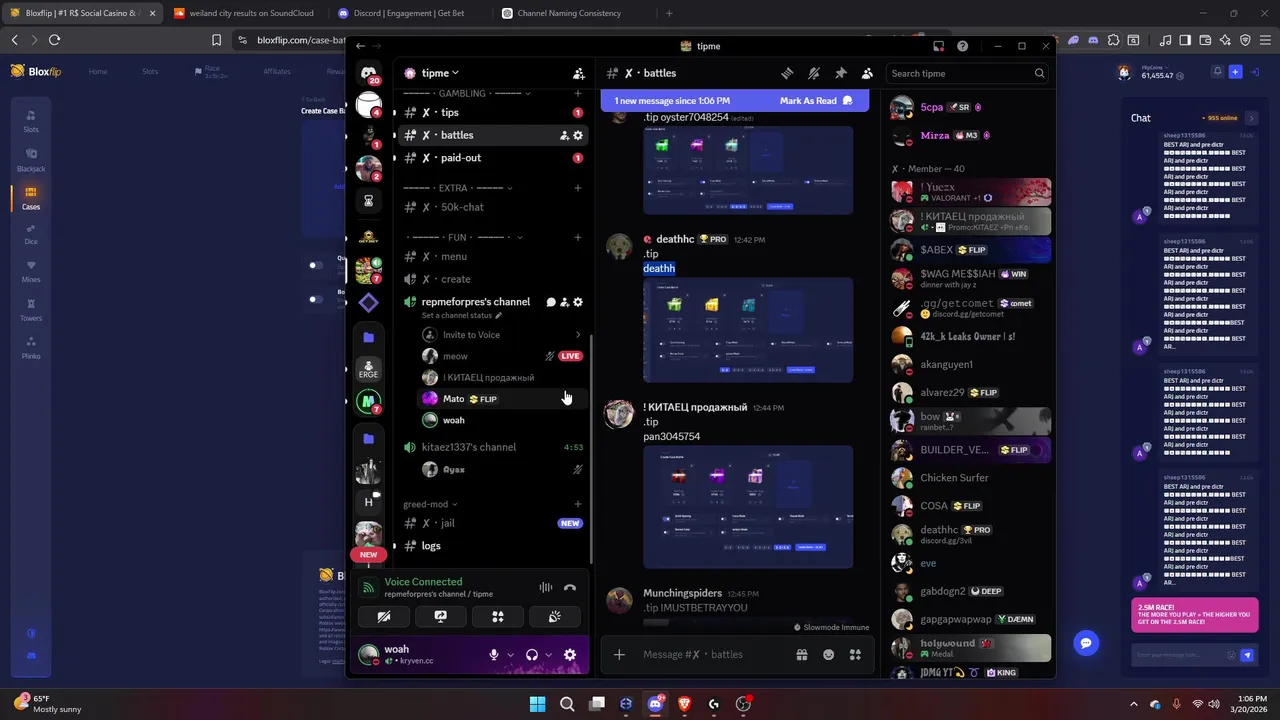Open deathhc's battle screenshot thumbnail
This screenshot has width=1280, height=720.
pos(748,330)
